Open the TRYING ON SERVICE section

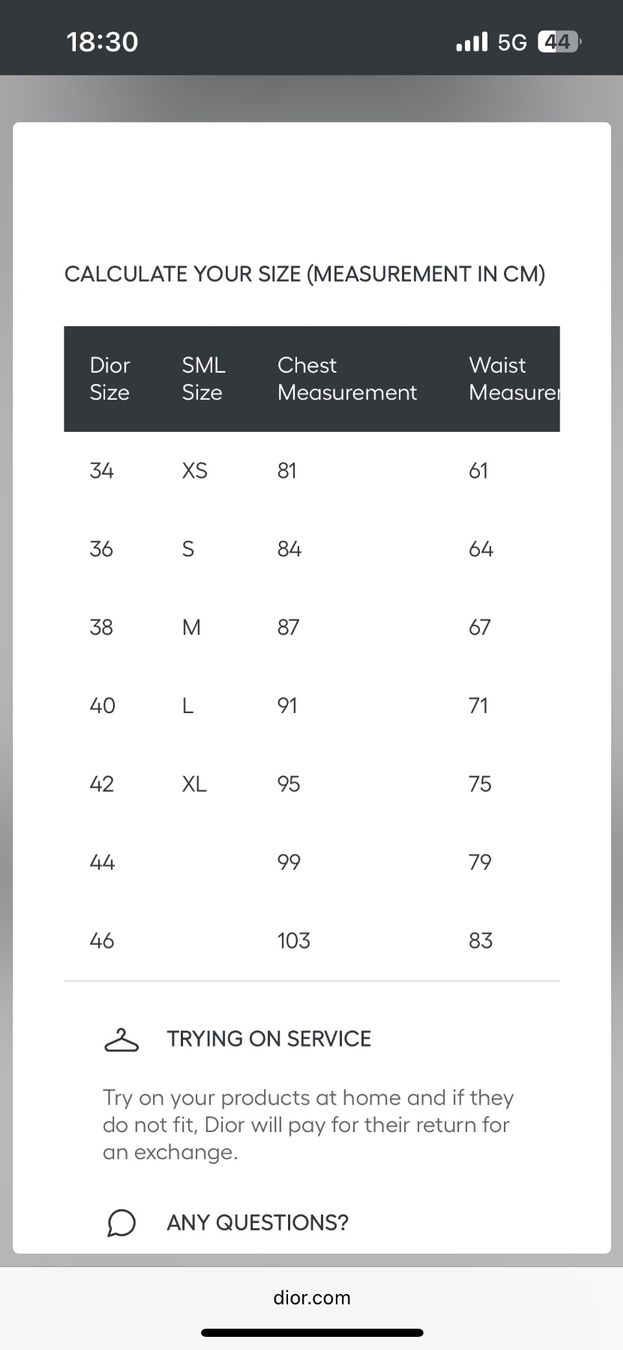[269, 1039]
